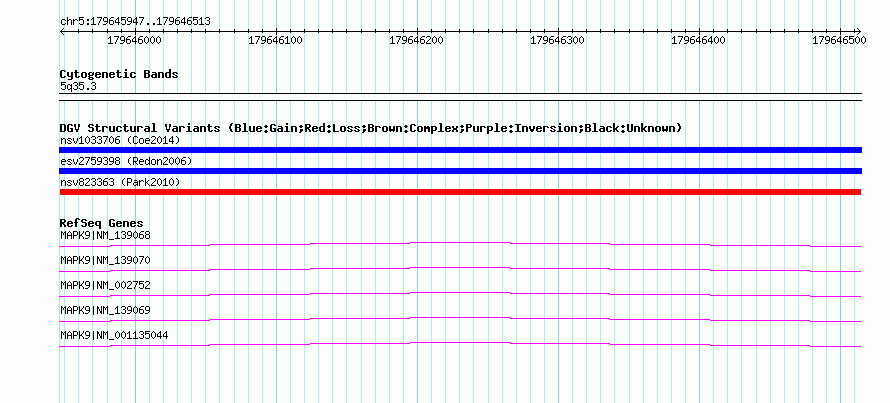
Task: Click the magenta intron line of NM_139070
Action: click(460, 269)
